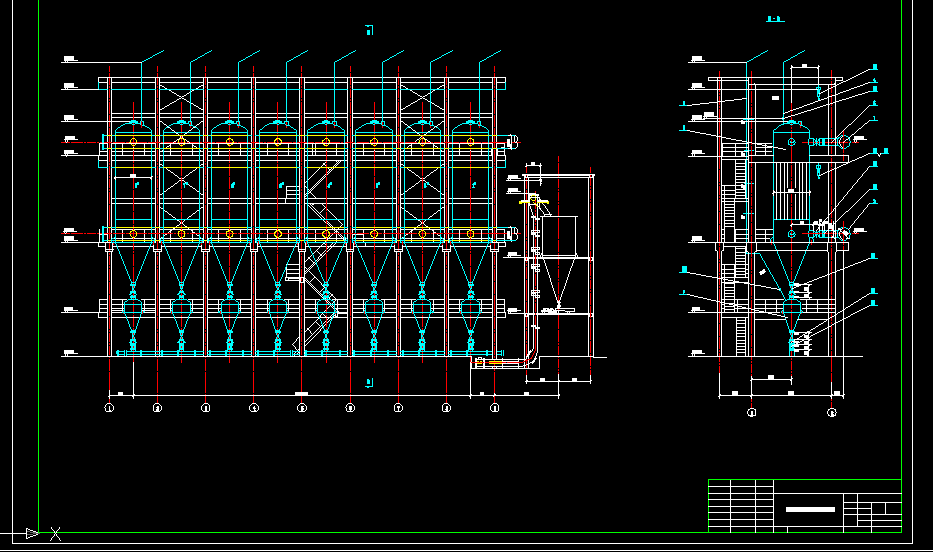The width and height of the screenshot is (933, 552).
Task: Pick the right grid bubble under side view
Action: click(x=832, y=412)
